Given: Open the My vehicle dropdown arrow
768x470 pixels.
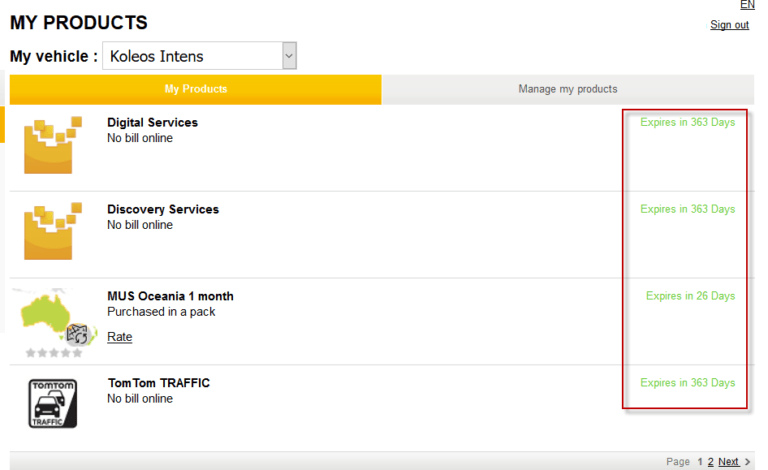Looking at the screenshot, I should [x=289, y=56].
